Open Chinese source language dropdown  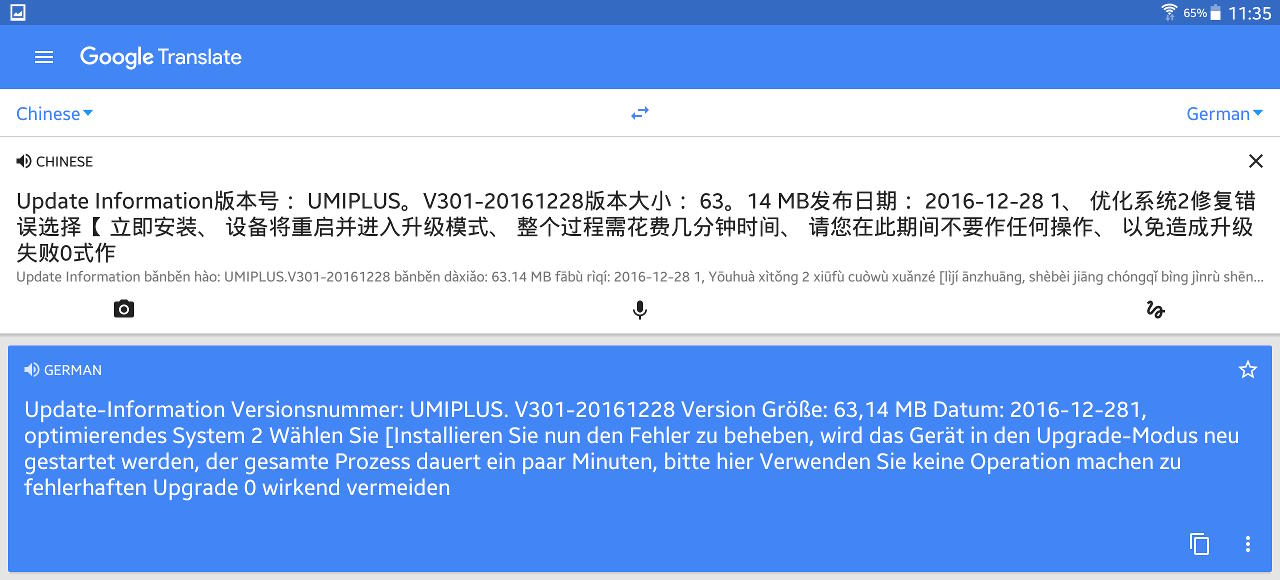coord(55,113)
